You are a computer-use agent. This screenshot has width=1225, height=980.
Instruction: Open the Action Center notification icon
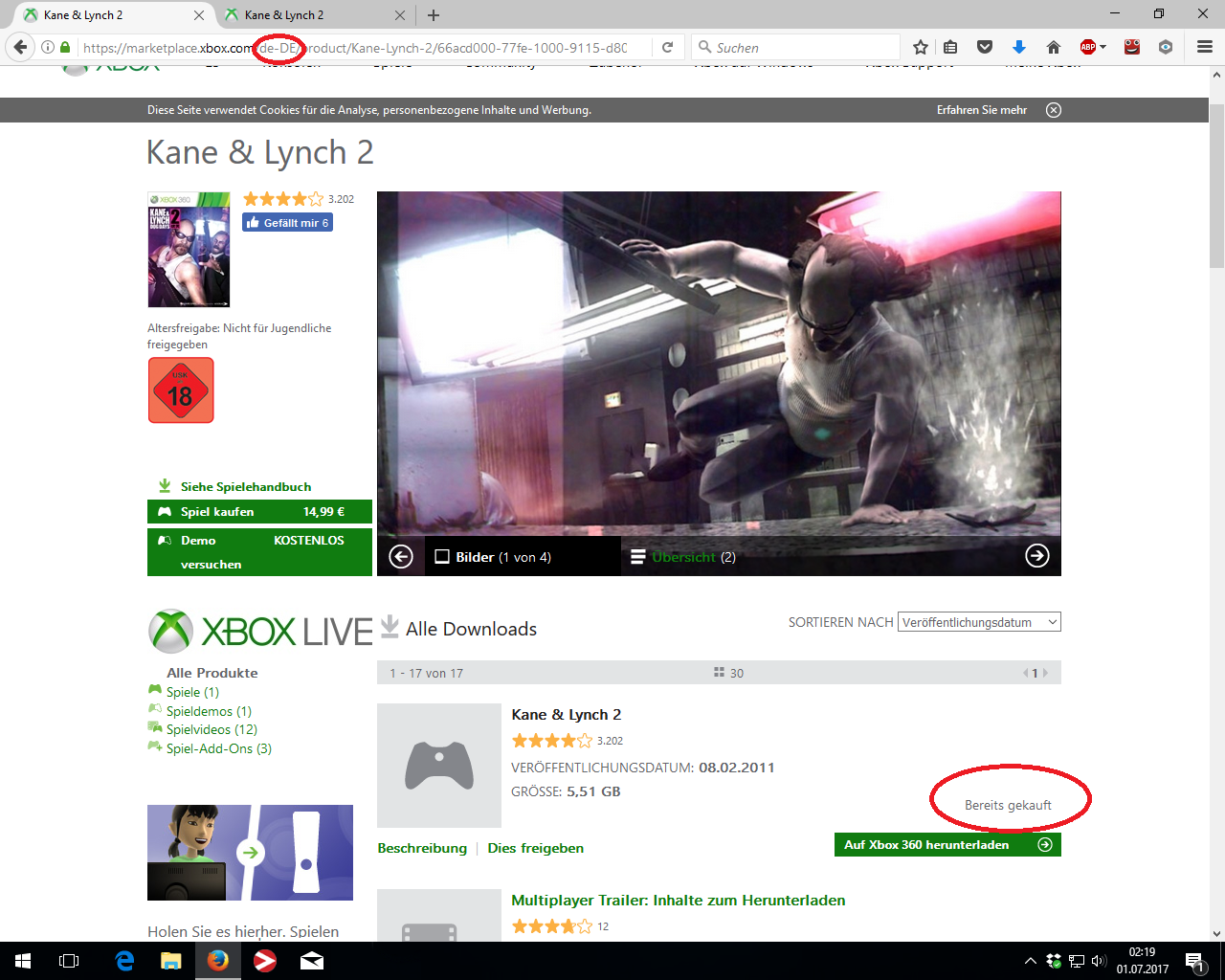coord(1194,961)
